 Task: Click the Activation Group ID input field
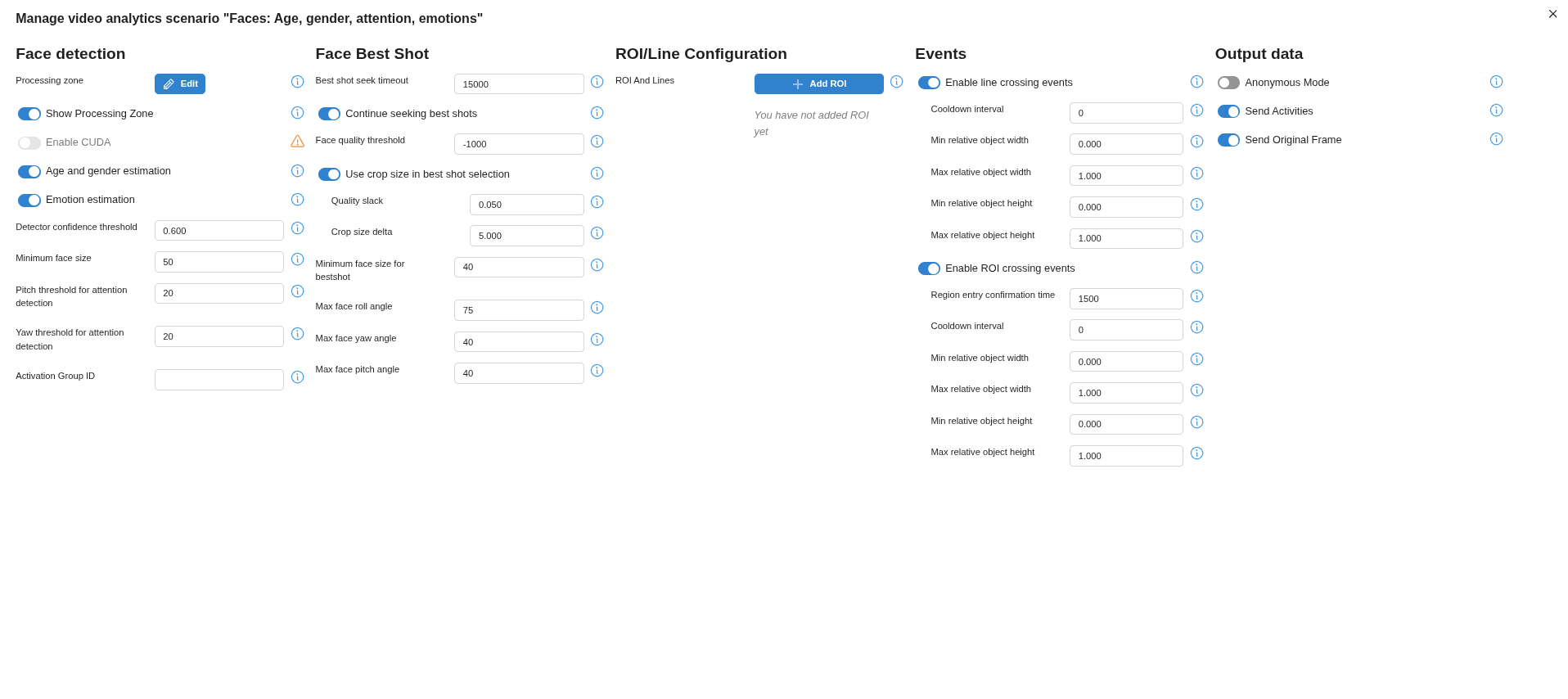[x=219, y=380]
